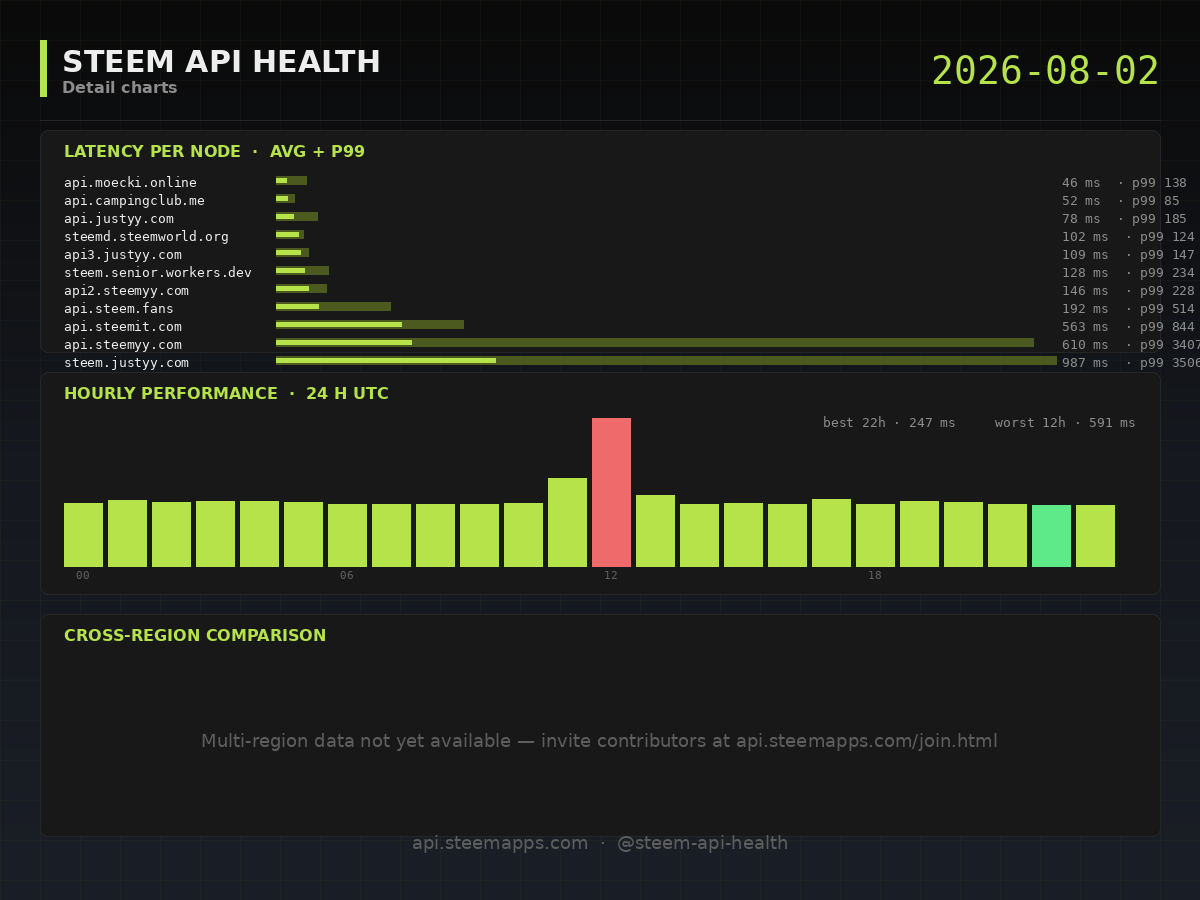Click the '146 ms · p99 228' value
The image size is (1200, 900).
(1128, 291)
